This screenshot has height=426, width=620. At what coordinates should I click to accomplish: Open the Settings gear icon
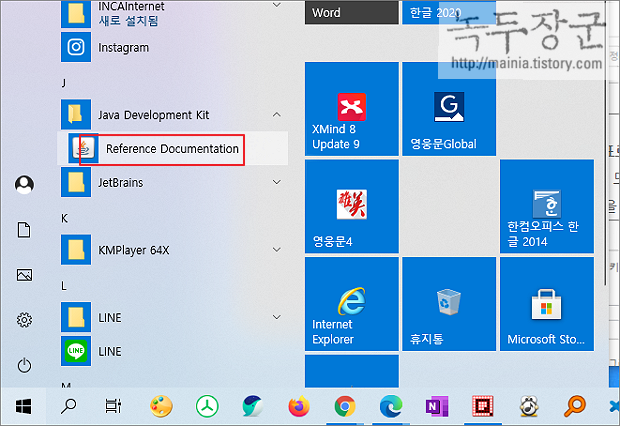[24, 320]
